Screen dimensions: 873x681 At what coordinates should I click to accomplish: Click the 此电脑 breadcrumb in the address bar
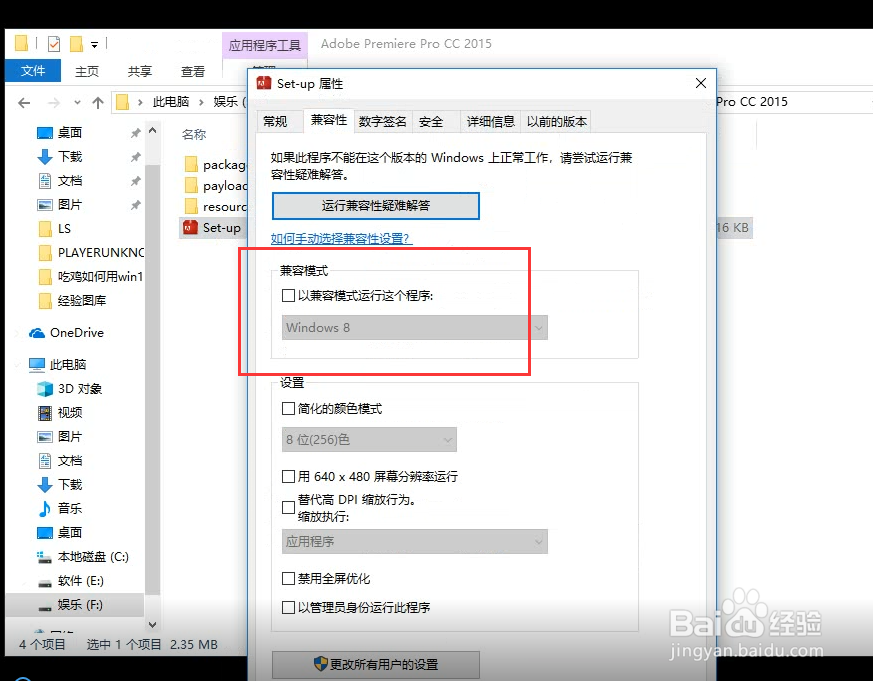point(171,102)
